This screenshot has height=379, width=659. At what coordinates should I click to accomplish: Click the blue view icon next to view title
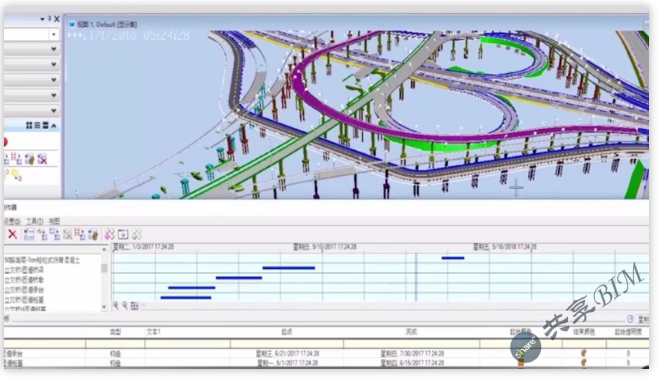coord(72,24)
